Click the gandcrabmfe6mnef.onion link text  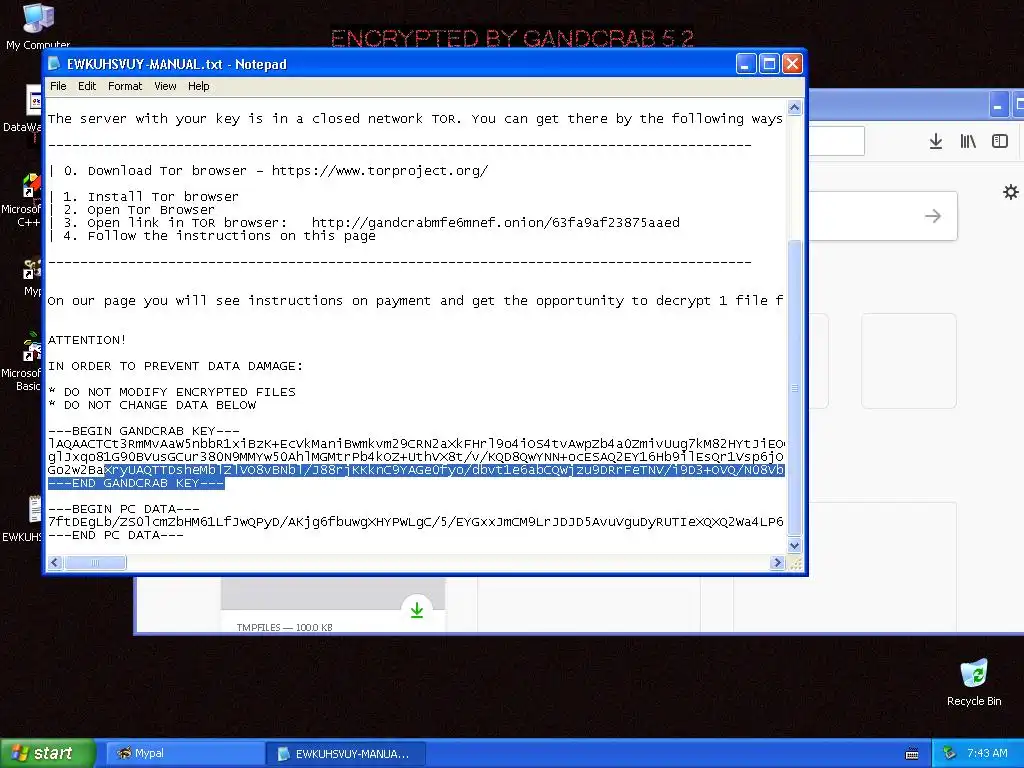click(x=496, y=223)
